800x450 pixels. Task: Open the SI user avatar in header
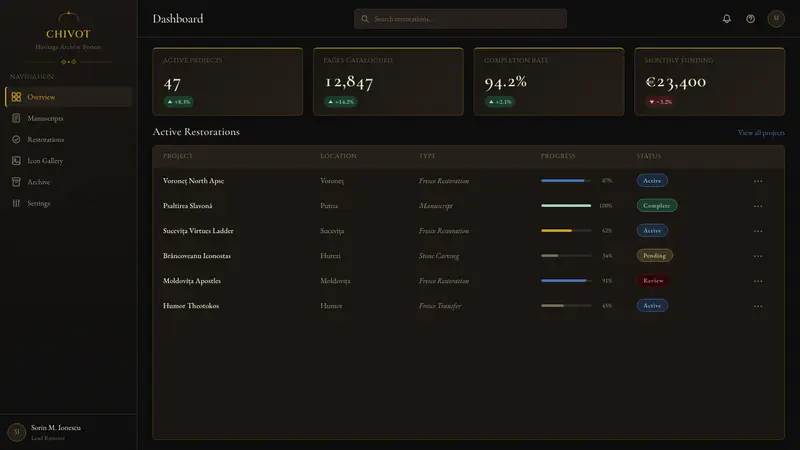click(776, 19)
